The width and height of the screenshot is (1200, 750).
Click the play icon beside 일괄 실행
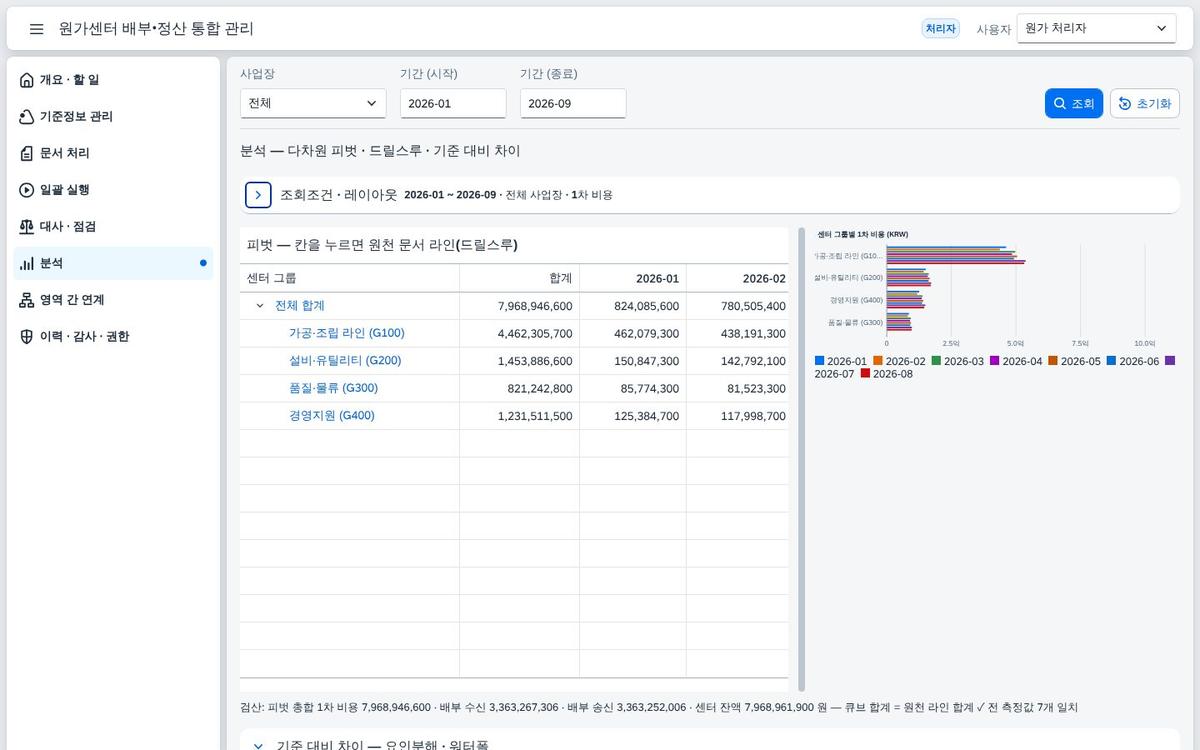coord(27,190)
